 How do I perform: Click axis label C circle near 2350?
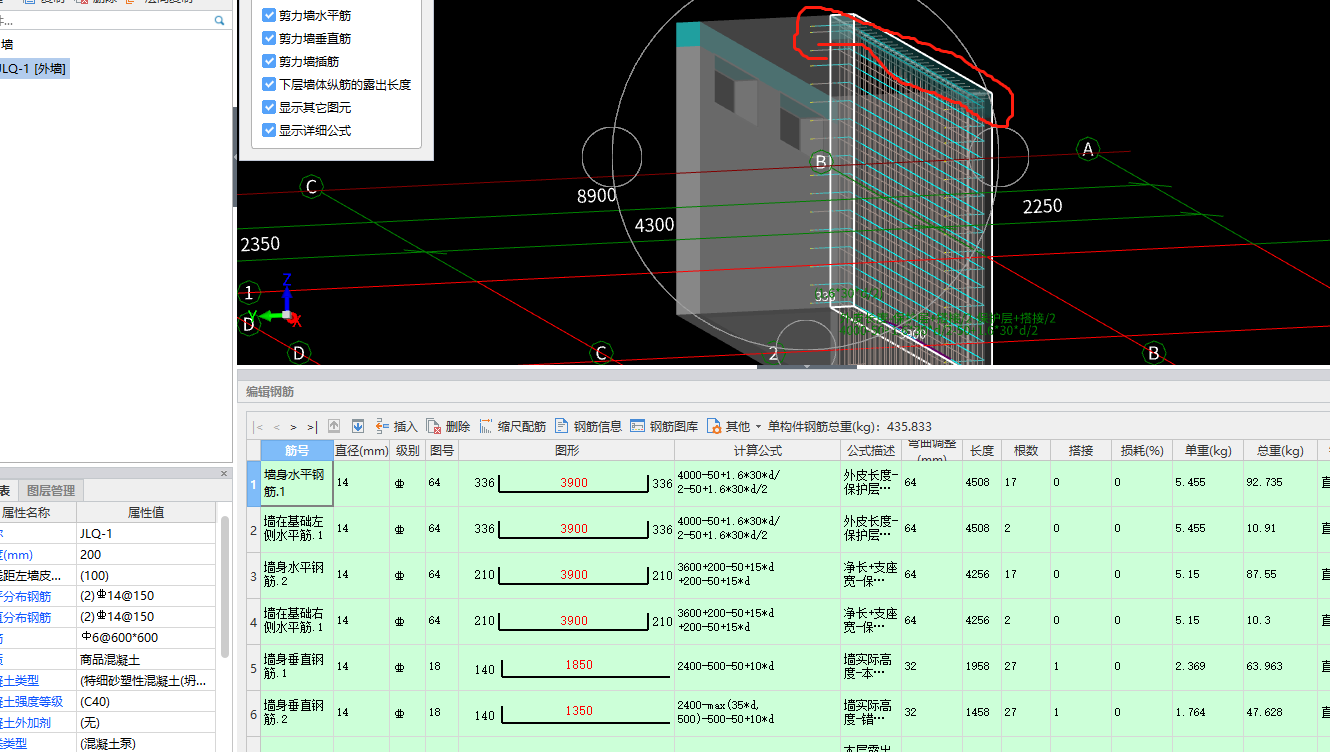point(312,187)
